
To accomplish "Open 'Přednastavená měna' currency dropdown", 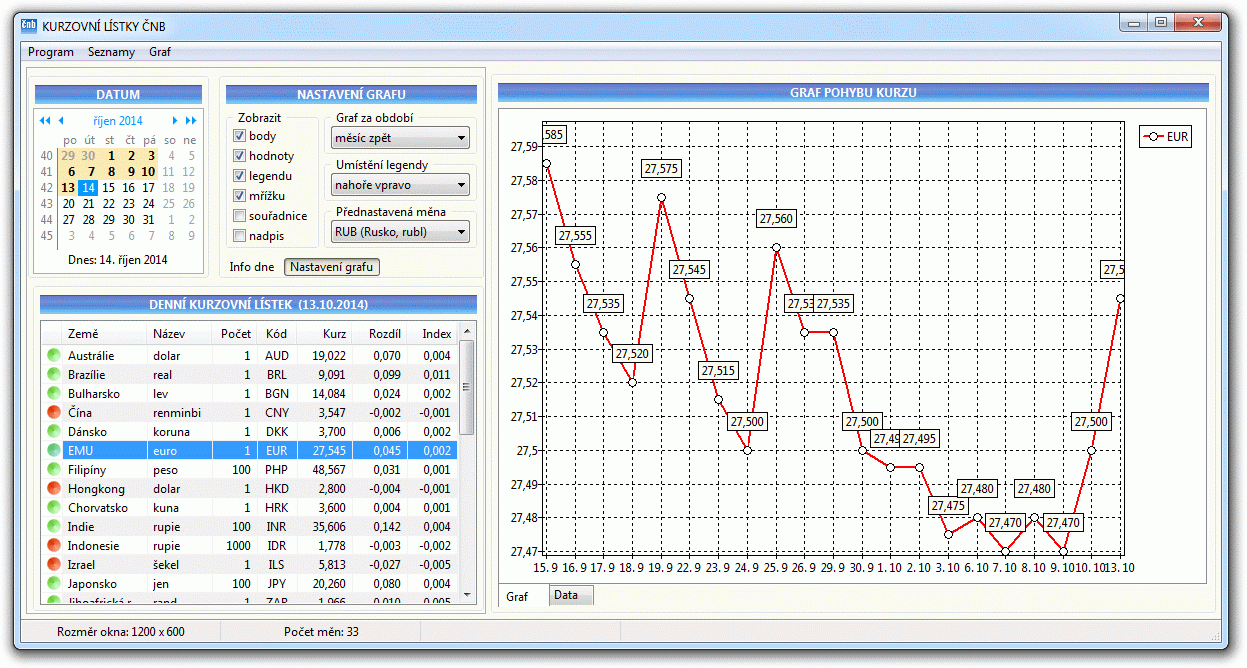I will click(400, 232).
